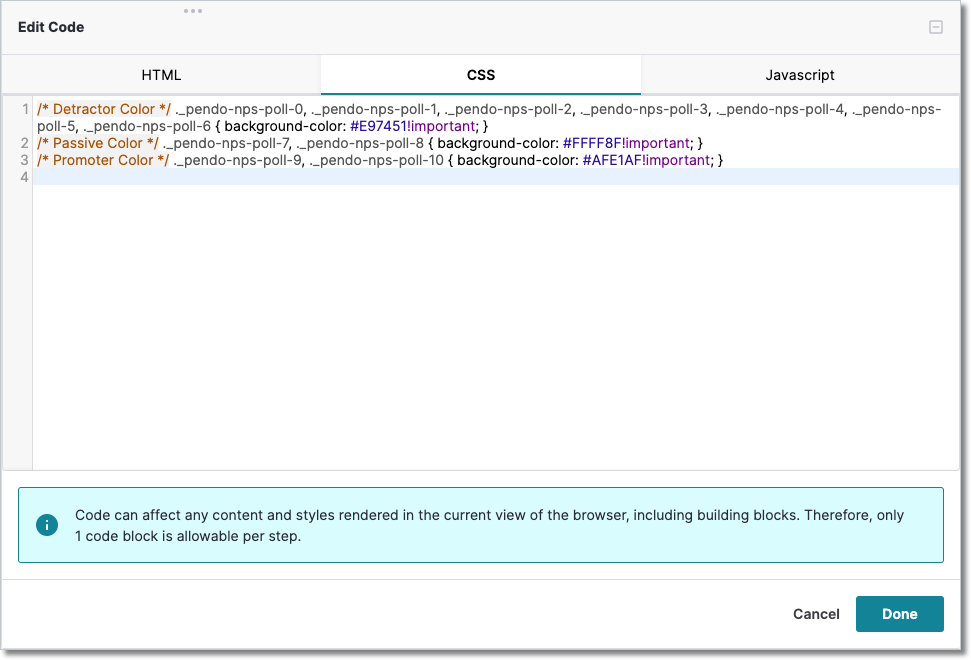Click line number 1 in the gutter
The width and height of the screenshot is (971, 660).
[x=24, y=109]
